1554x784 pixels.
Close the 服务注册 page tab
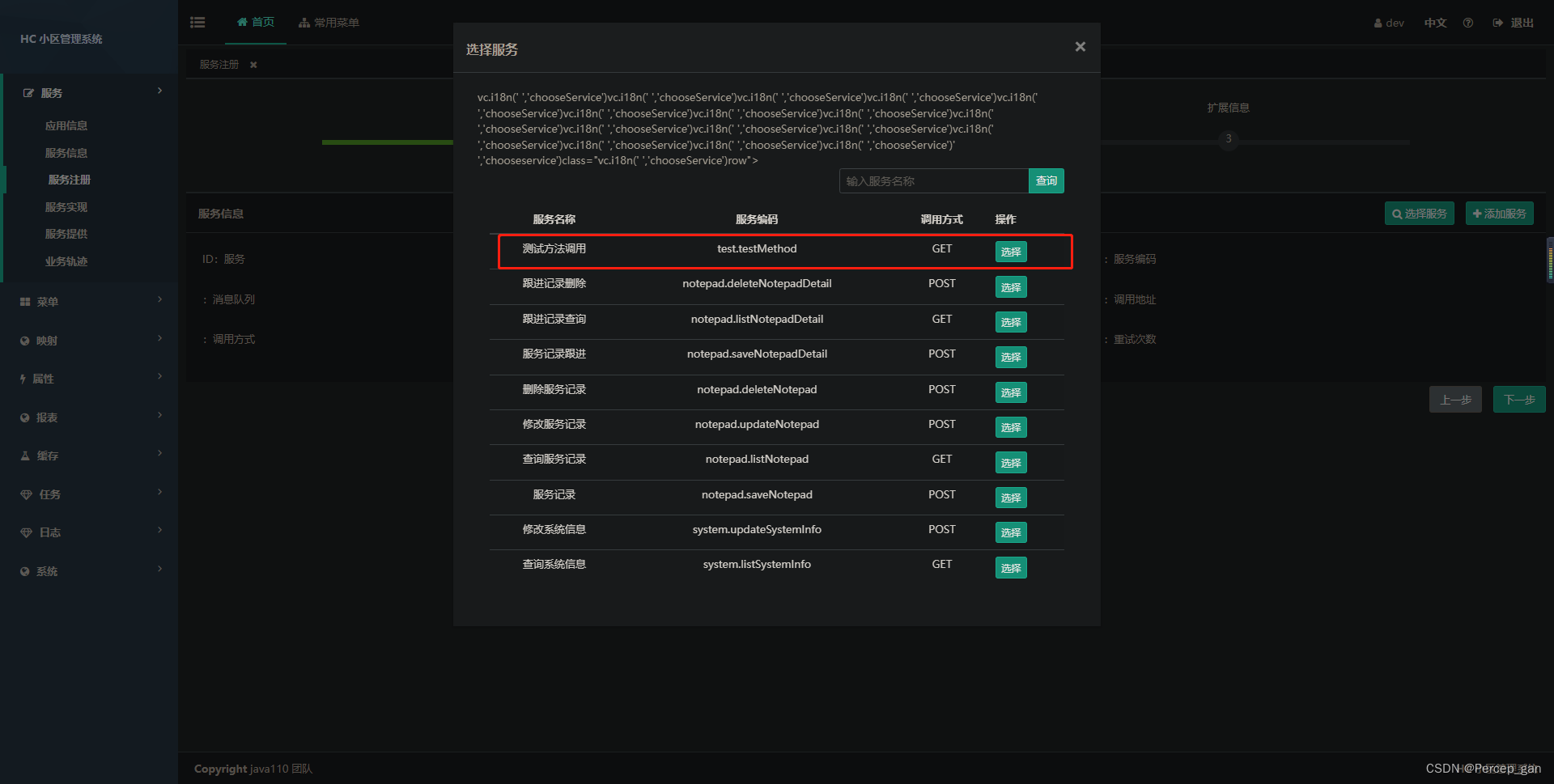pos(253,65)
